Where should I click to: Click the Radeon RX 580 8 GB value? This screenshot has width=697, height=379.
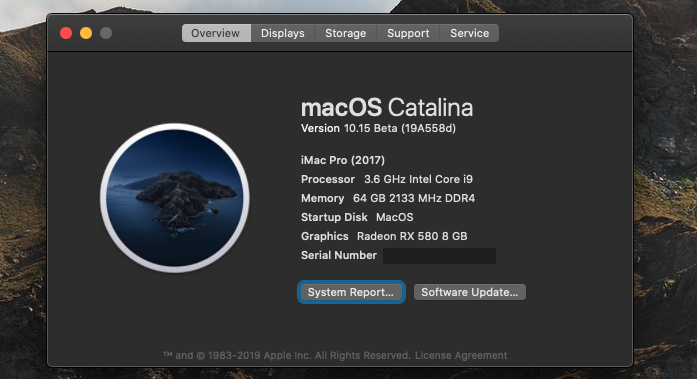click(x=412, y=236)
